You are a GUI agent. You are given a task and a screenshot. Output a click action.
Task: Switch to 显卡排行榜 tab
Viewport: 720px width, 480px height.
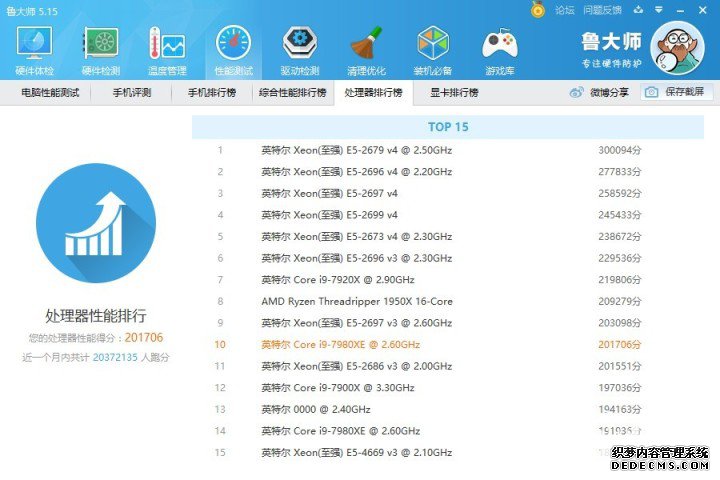[454, 92]
